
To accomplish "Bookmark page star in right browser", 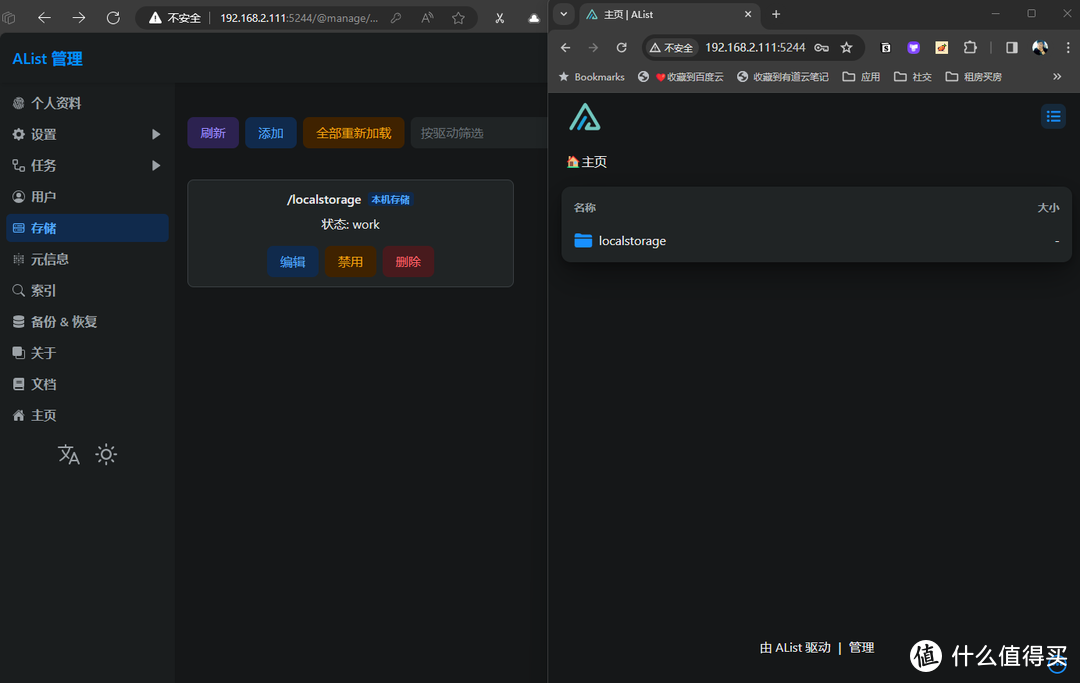I will click(847, 48).
